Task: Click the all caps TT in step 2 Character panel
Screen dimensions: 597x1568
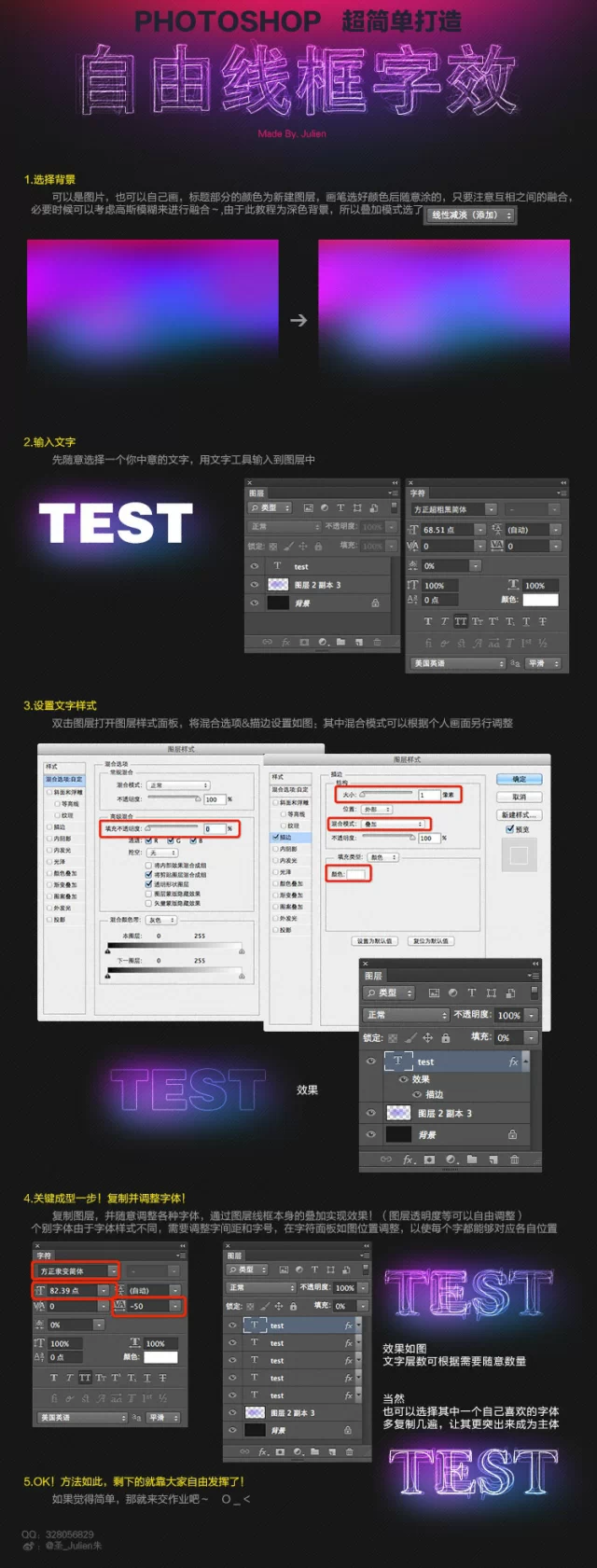Action: tap(461, 621)
